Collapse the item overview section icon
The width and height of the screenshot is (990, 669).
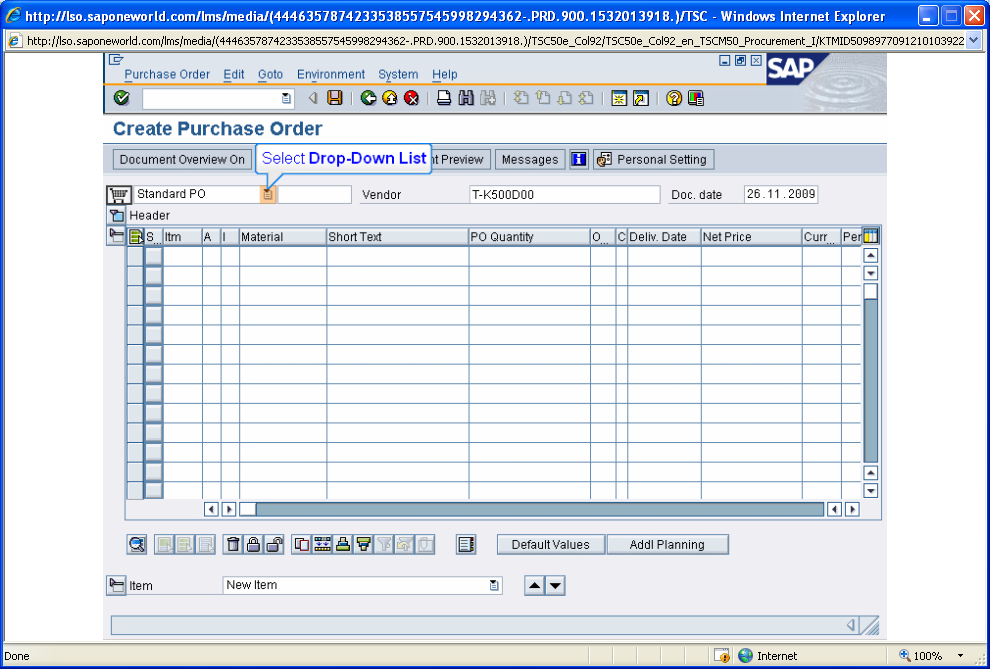tap(116, 236)
